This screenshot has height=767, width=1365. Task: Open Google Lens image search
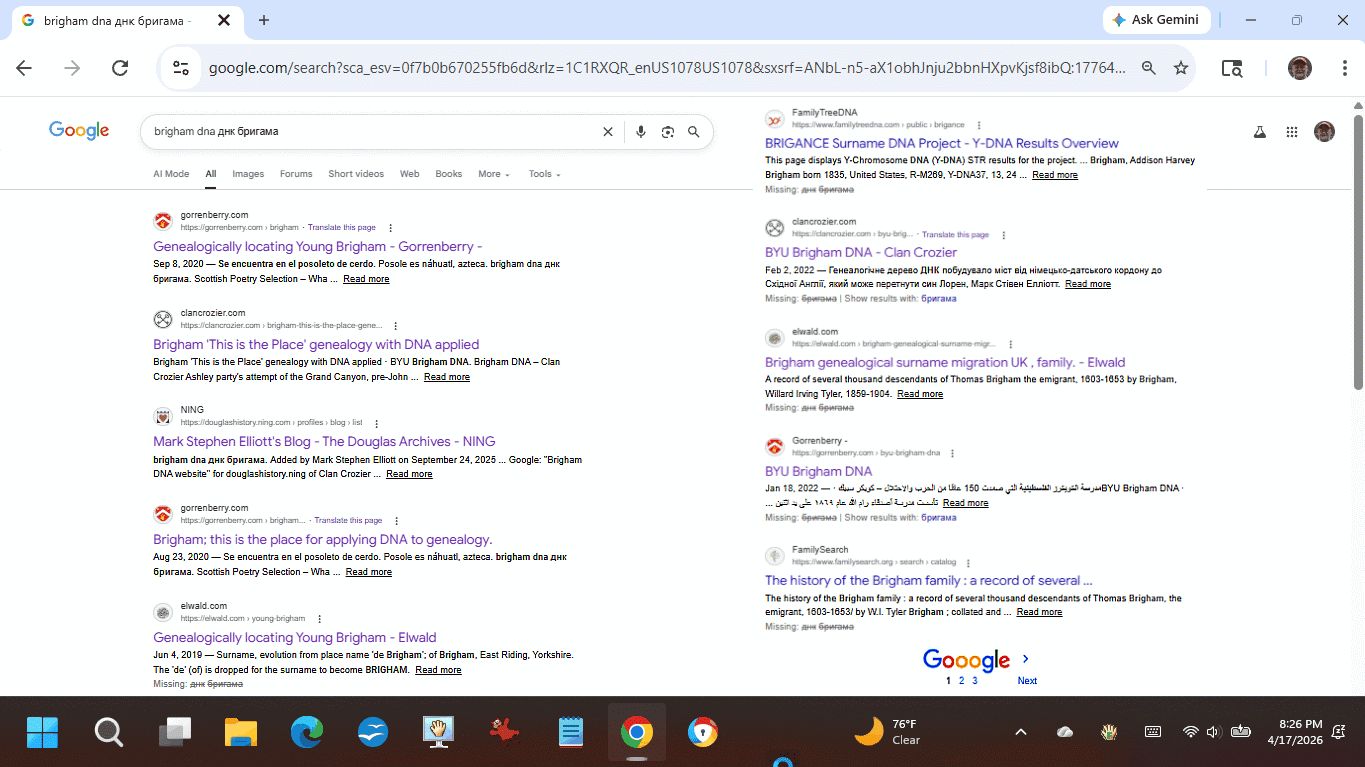tap(667, 132)
